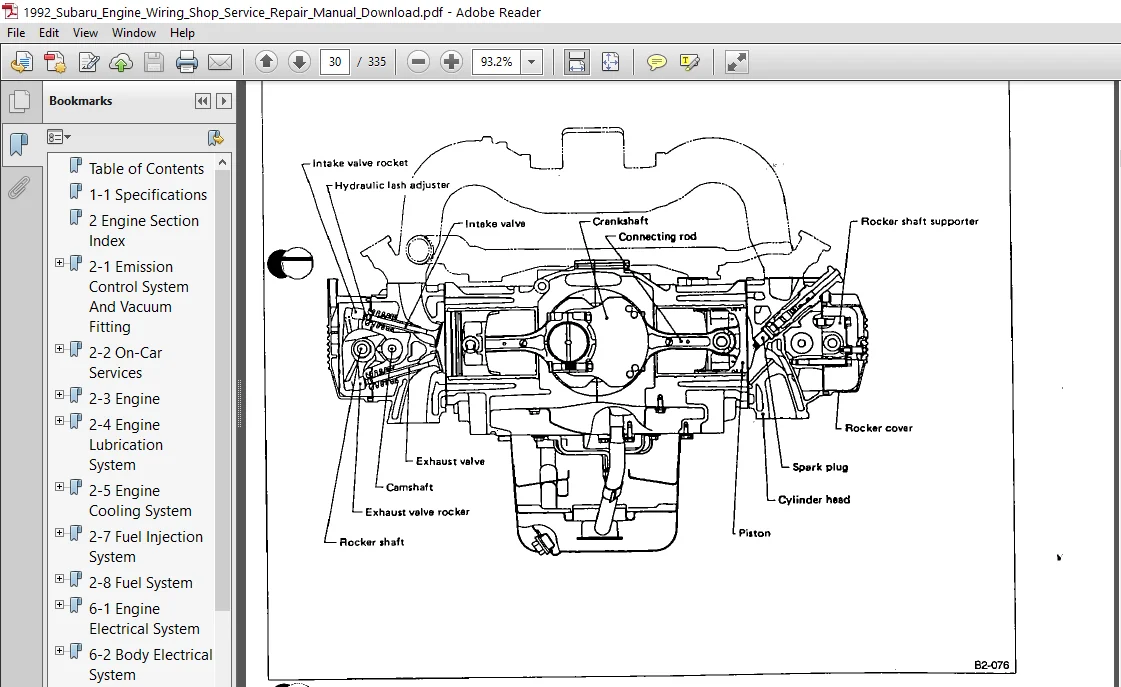Viewport: 1121px width, 687px height.
Task: Open the 1-1 Specifications bookmark
Action: tap(148, 194)
